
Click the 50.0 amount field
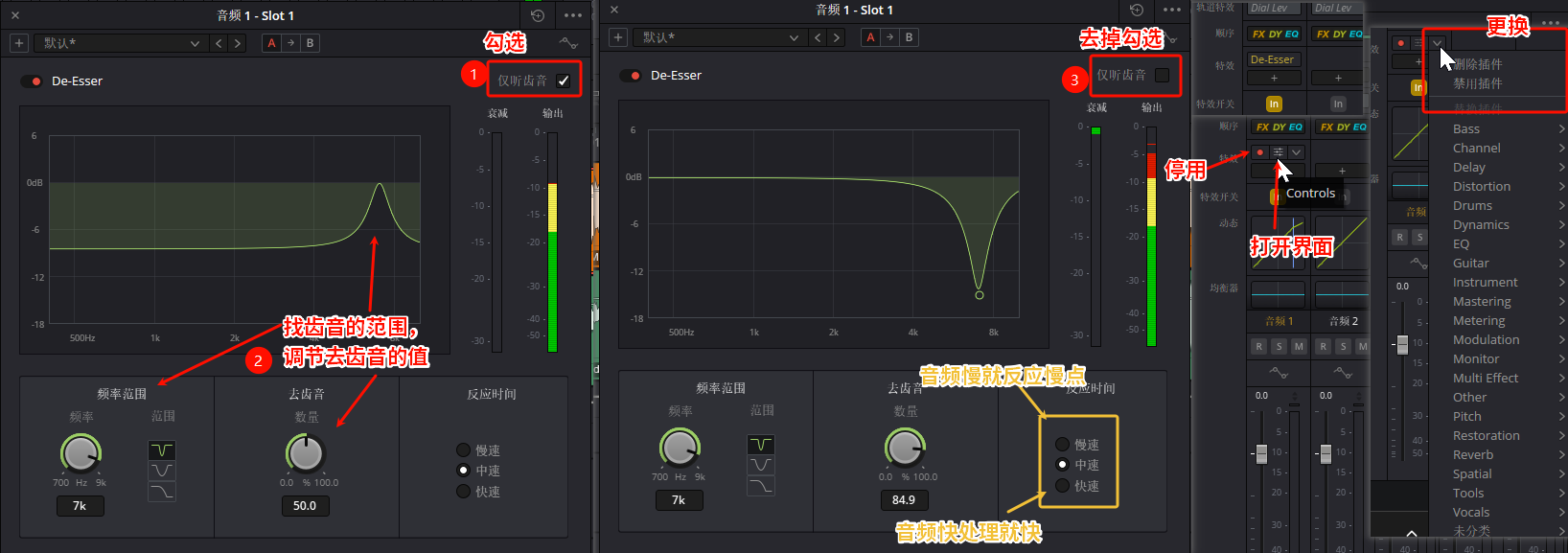pyautogui.click(x=305, y=505)
